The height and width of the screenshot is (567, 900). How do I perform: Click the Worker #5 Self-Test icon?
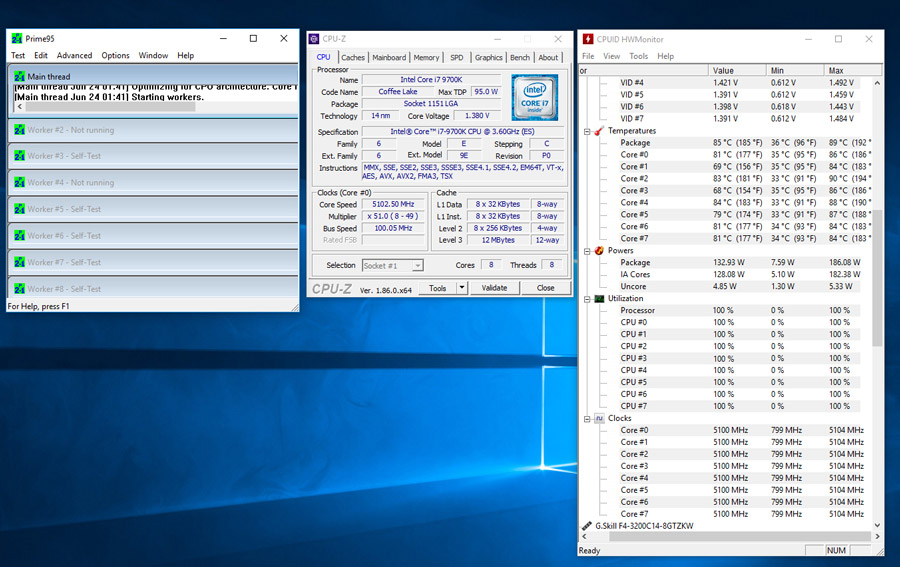pyautogui.click(x=20, y=209)
